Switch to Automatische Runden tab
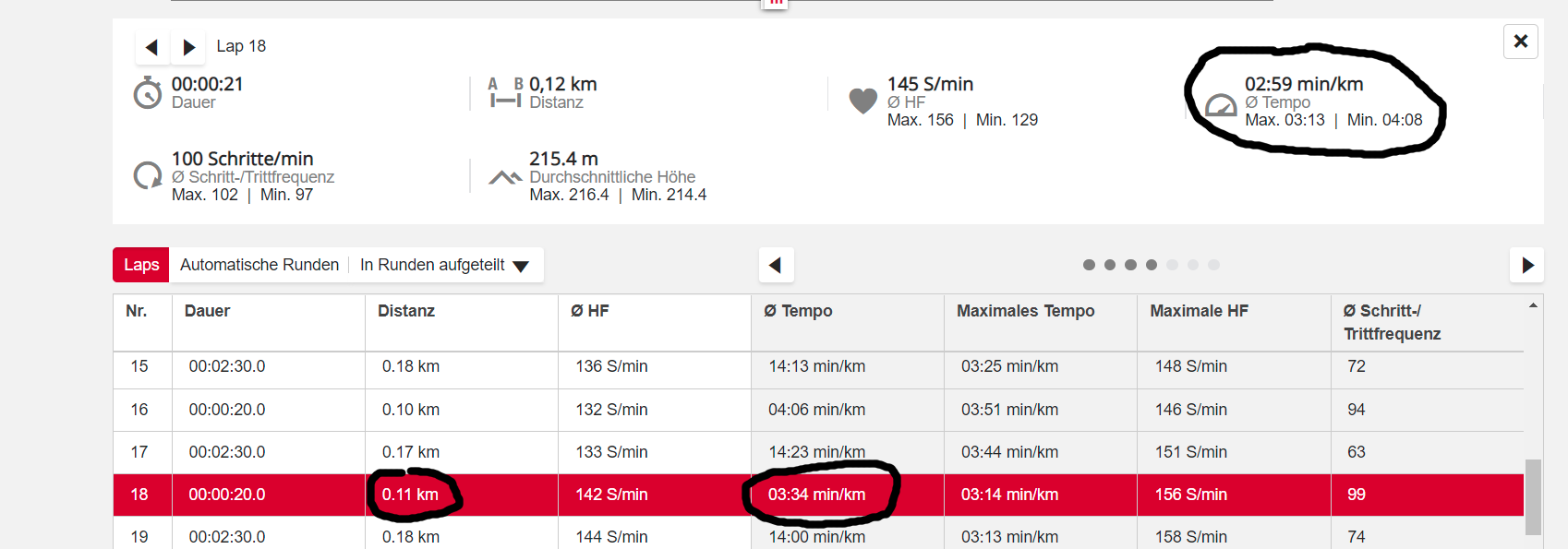 coord(259,265)
